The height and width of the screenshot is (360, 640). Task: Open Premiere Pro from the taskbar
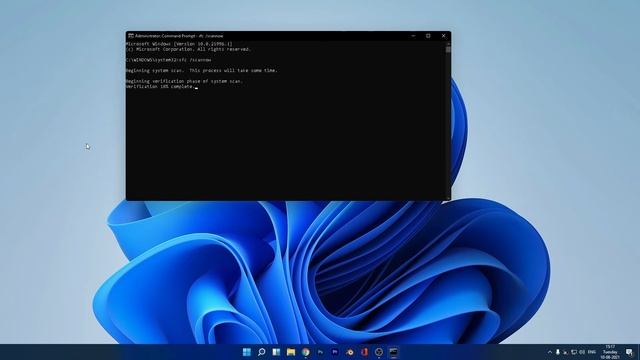[335, 352]
